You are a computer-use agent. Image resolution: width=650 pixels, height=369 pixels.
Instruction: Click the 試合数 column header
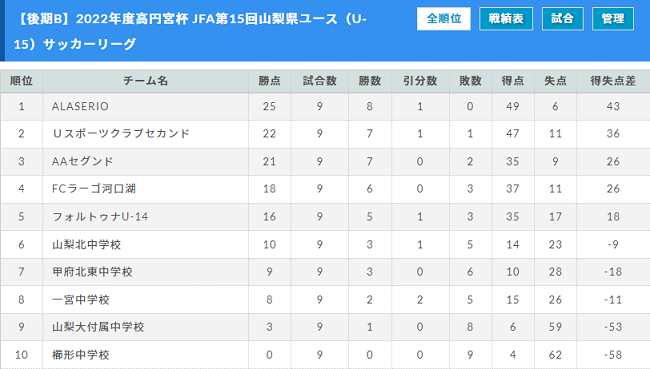pos(320,81)
